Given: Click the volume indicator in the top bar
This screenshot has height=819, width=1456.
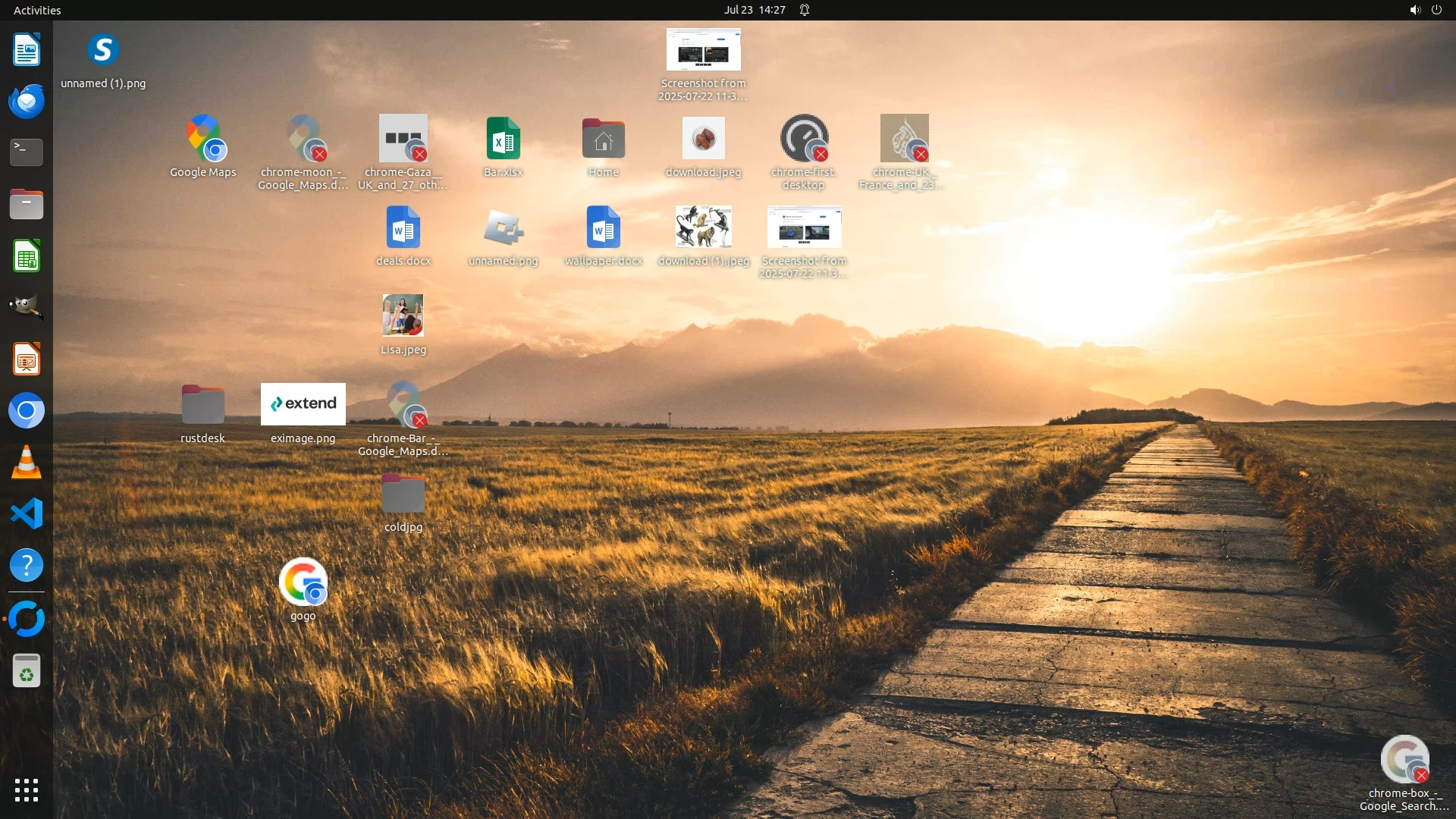Looking at the screenshot, I should point(1414,10).
